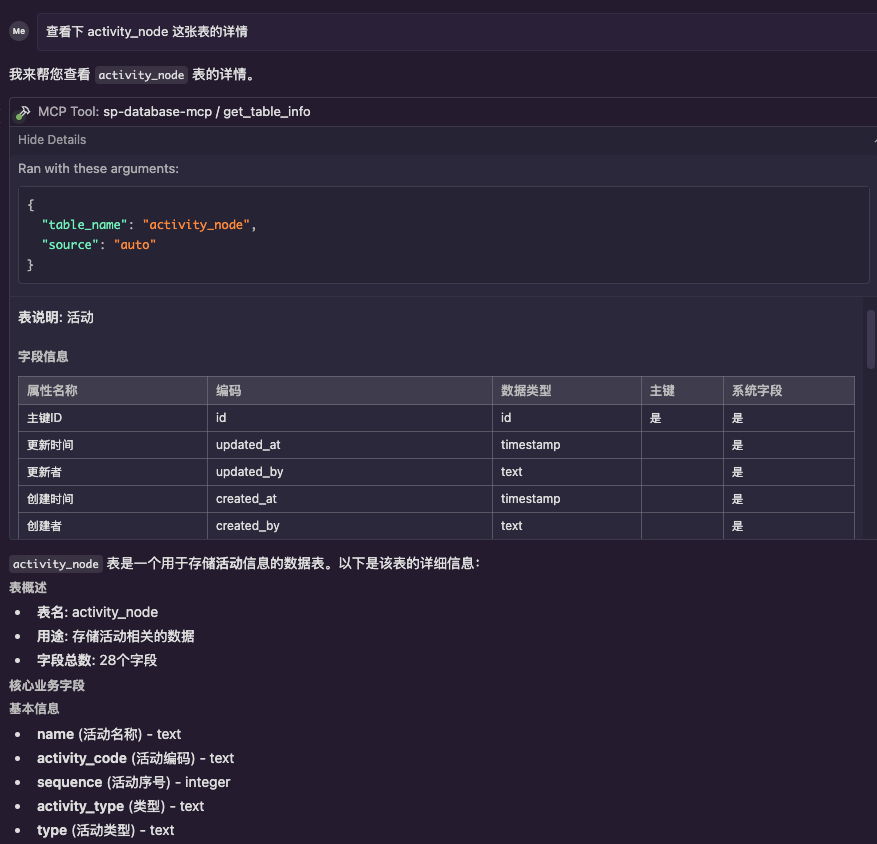Click the "source" key in arguments
The height and width of the screenshot is (844, 877).
[x=70, y=245]
